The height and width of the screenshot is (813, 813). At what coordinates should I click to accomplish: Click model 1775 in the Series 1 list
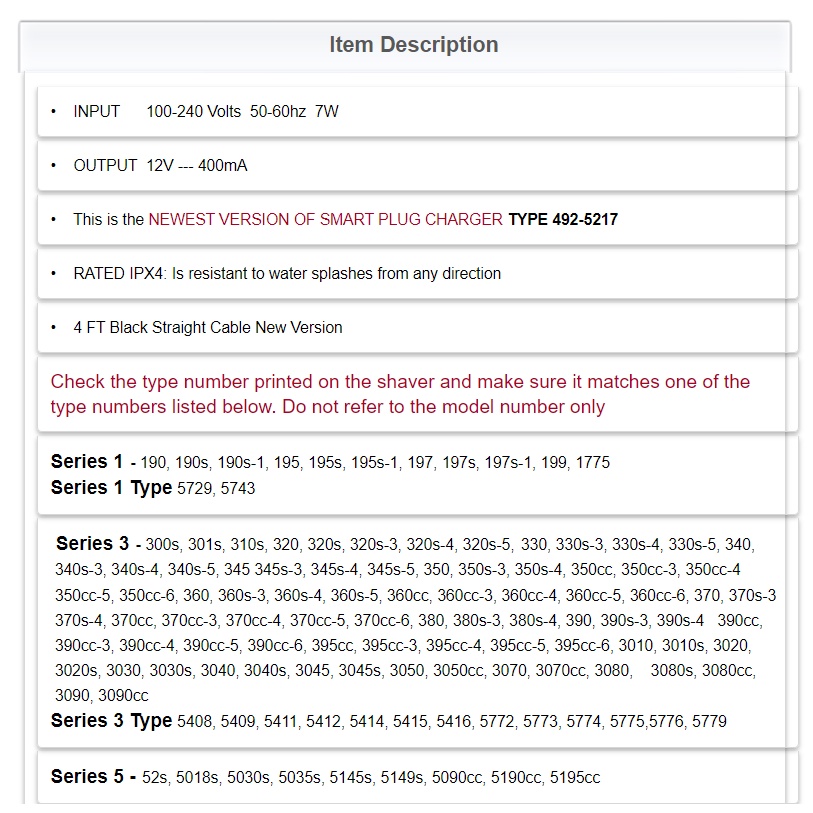pos(591,463)
